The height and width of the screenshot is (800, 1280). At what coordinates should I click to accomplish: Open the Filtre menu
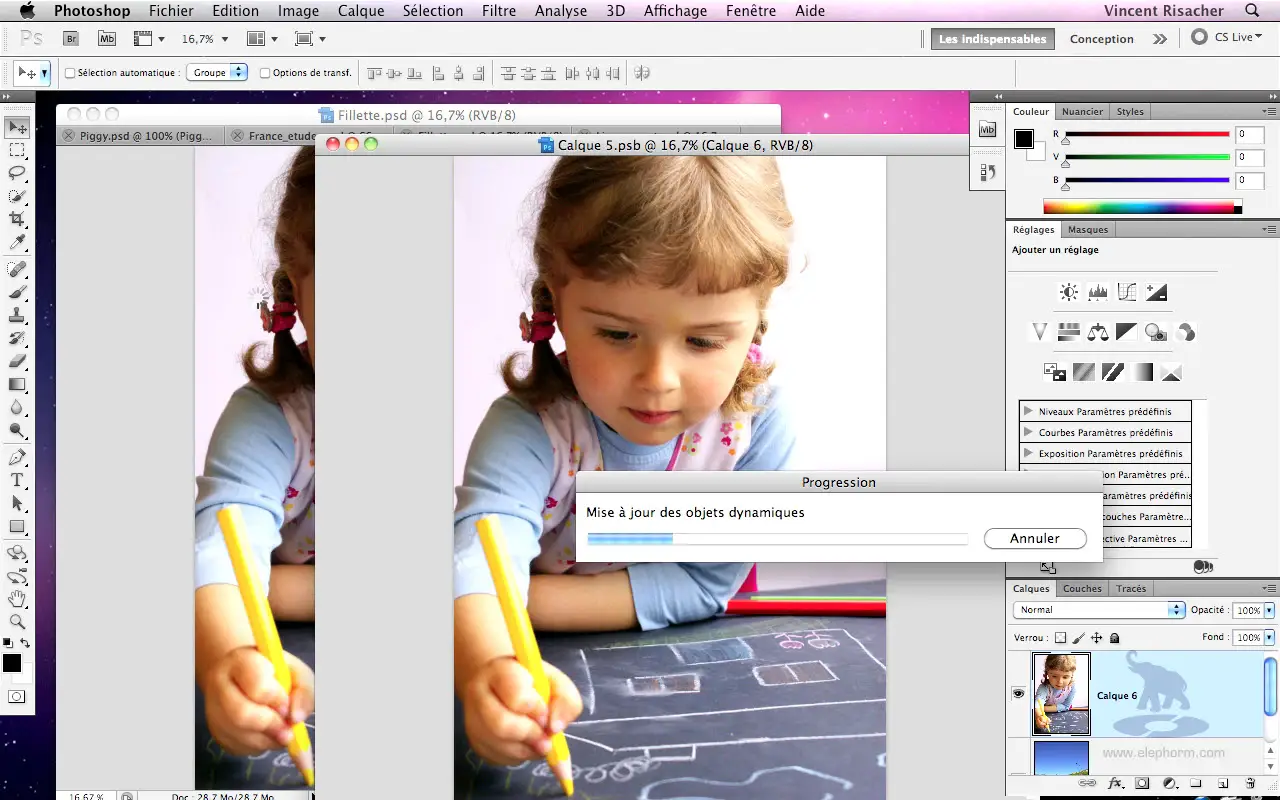pyautogui.click(x=499, y=11)
